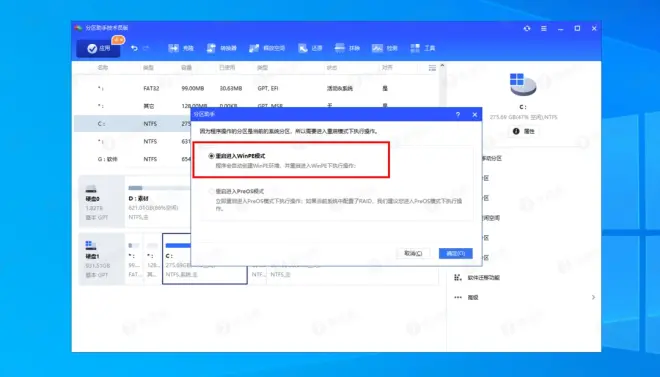Open the converter (转换器) toolbar tool
Screen dimensions: 660x377
point(221,48)
